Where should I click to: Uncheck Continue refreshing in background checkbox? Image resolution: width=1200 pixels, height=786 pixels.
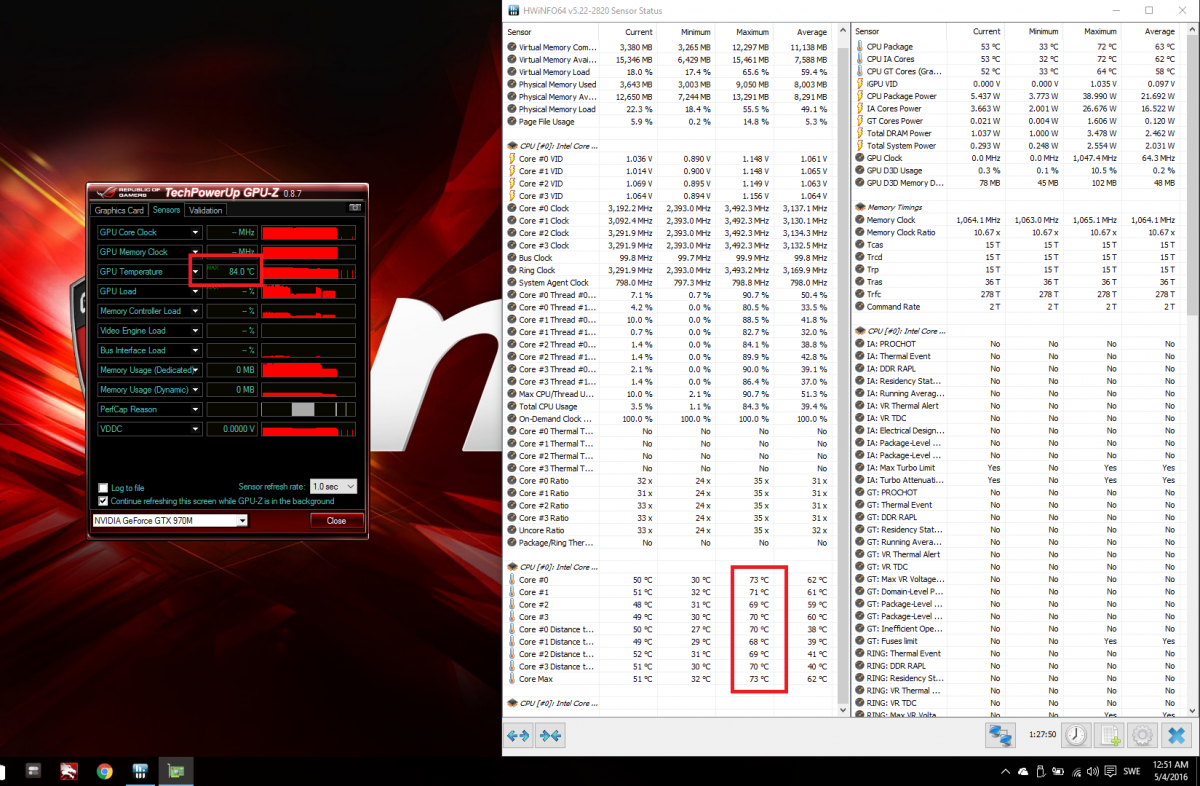point(103,501)
